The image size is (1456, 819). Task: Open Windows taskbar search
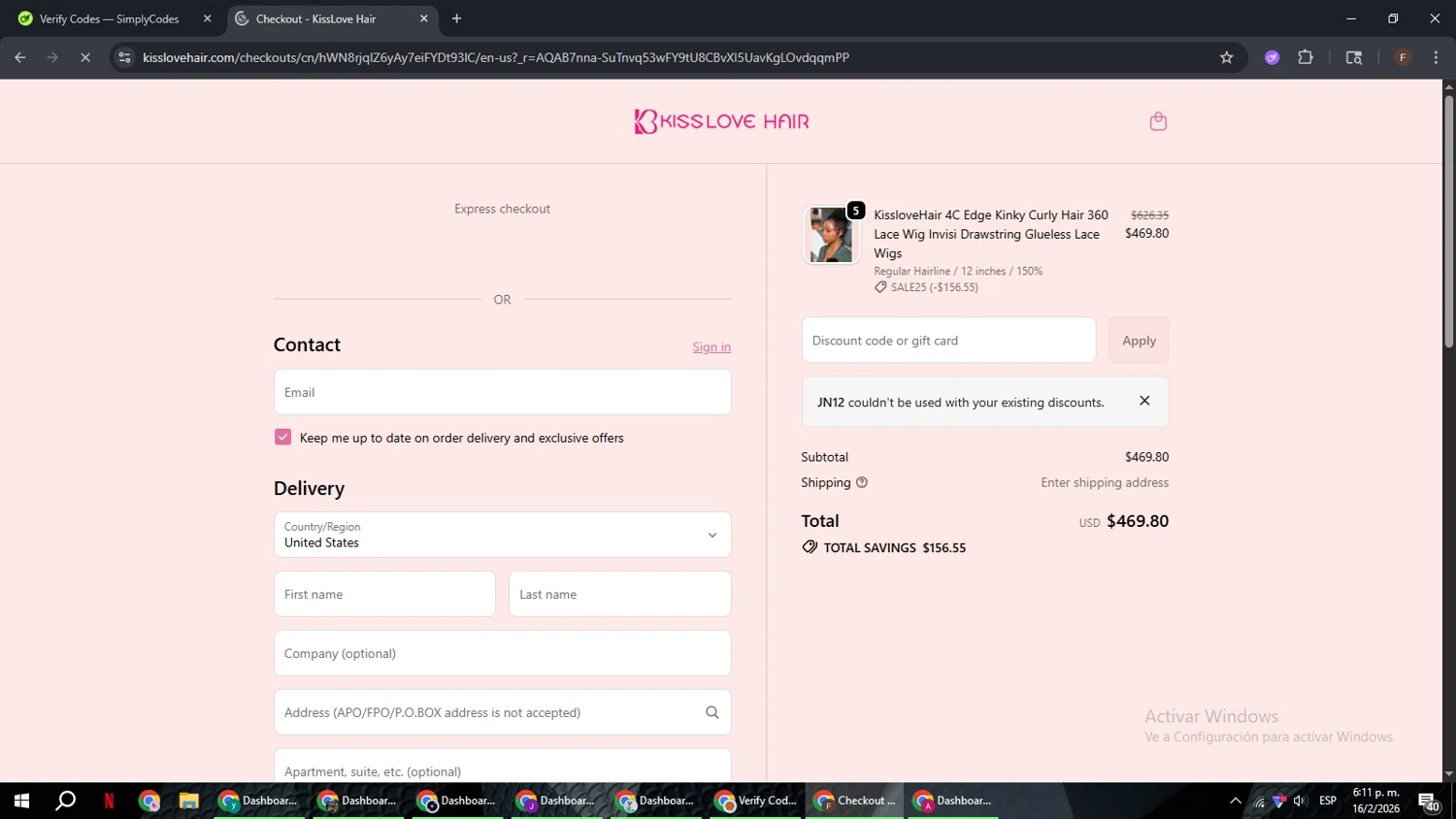pos(65,801)
